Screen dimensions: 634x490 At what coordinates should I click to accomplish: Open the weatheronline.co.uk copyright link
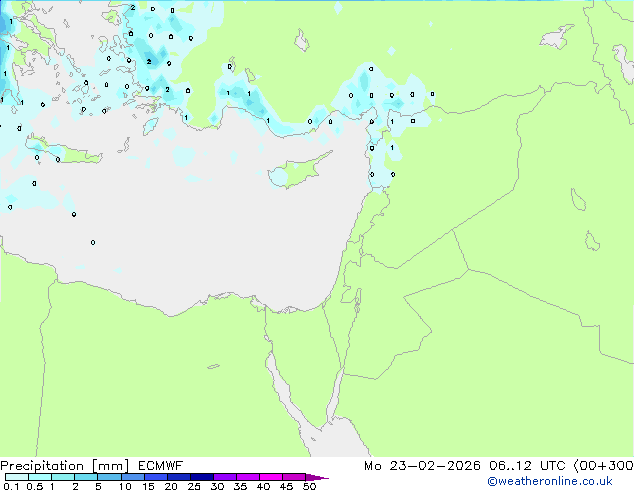click(x=549, y=481)
